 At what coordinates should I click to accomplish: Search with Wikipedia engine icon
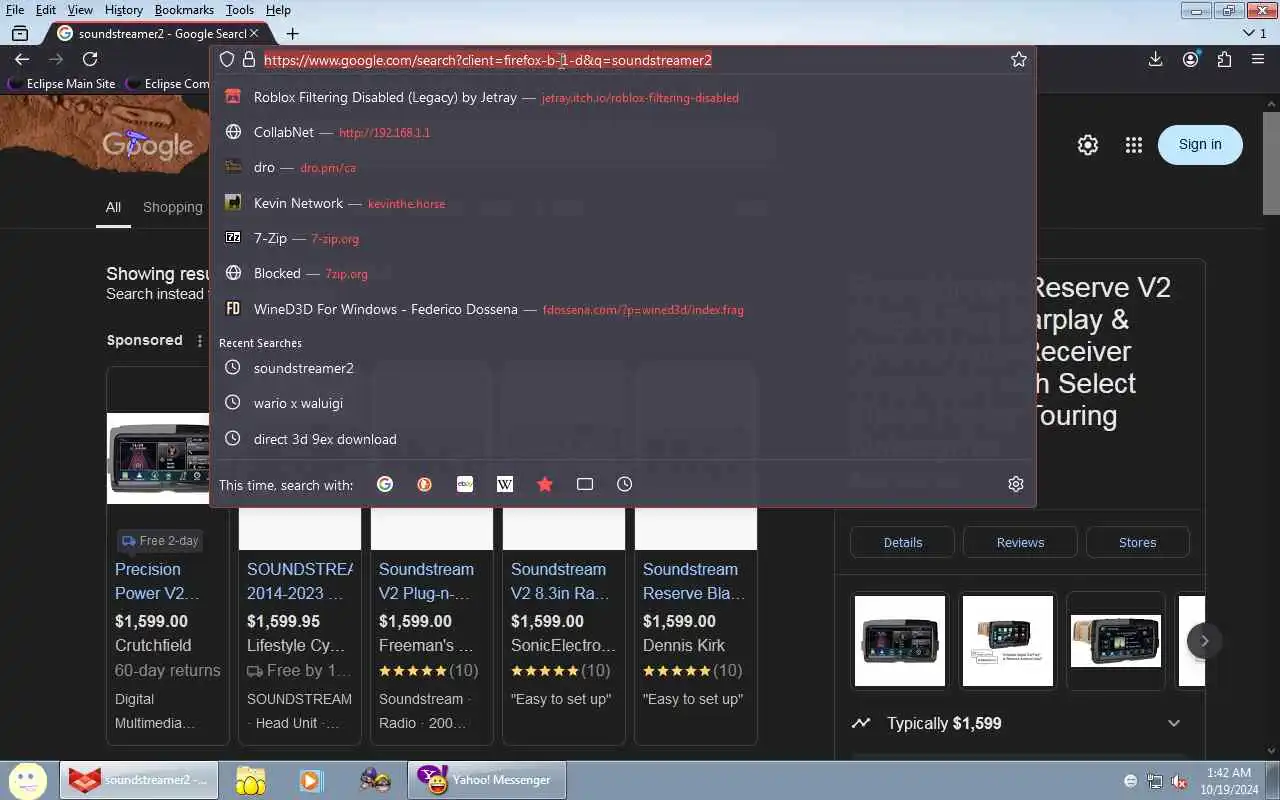(x=505, y=484)
